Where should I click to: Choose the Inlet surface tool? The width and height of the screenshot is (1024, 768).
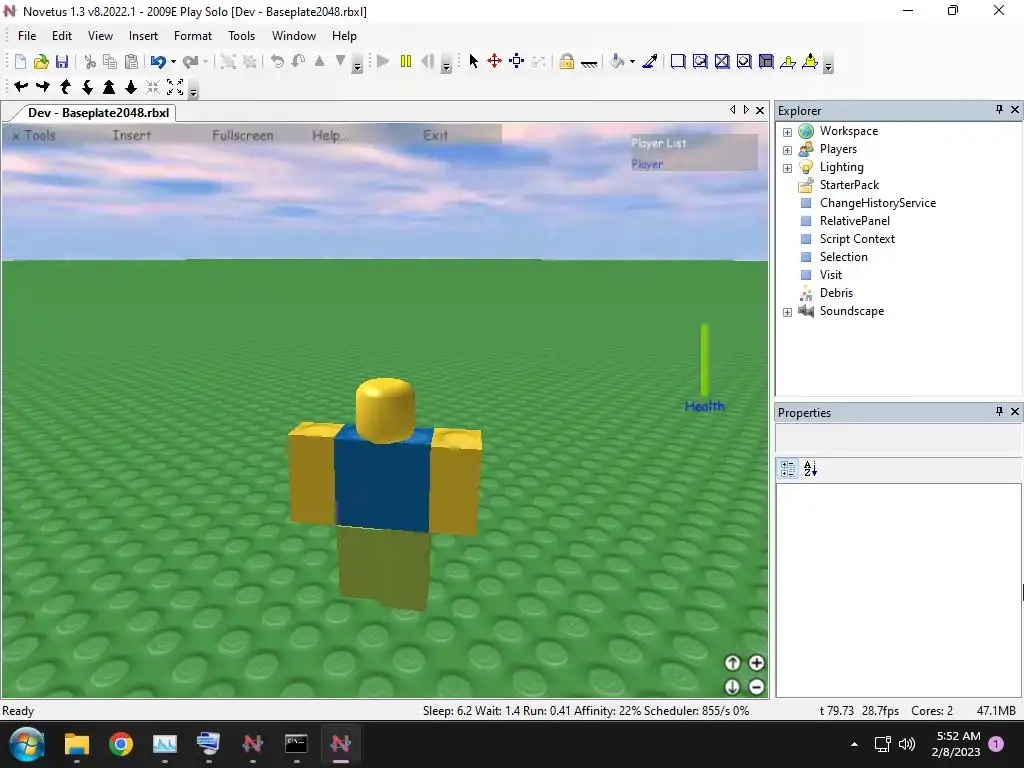pyautogui.click(x=766, y=61)
